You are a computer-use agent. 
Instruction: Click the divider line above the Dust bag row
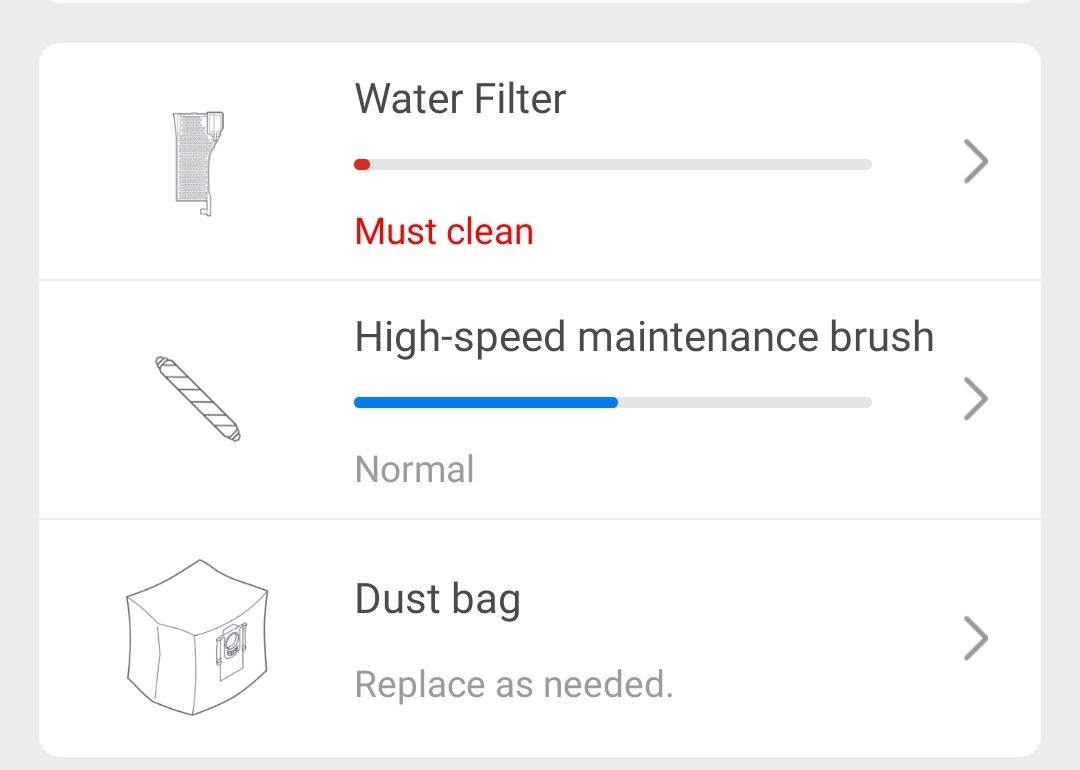pos(540,518)
